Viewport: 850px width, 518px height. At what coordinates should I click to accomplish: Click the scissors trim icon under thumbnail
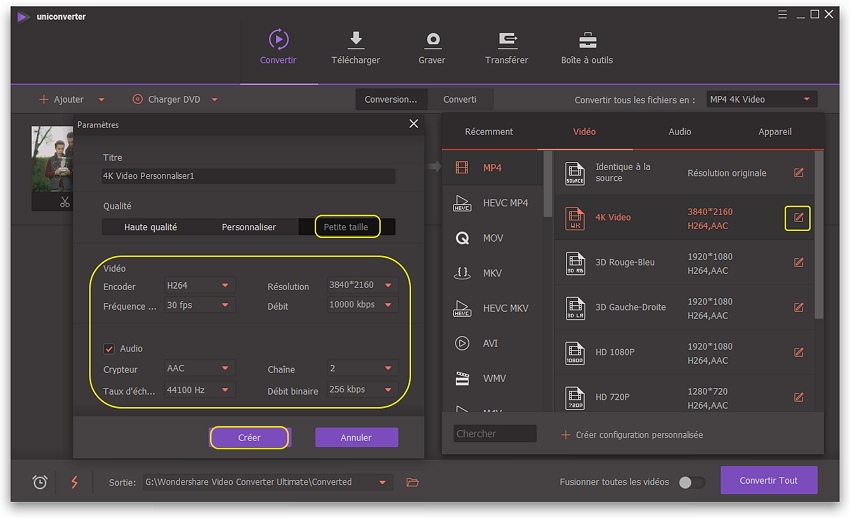[65, 203]
